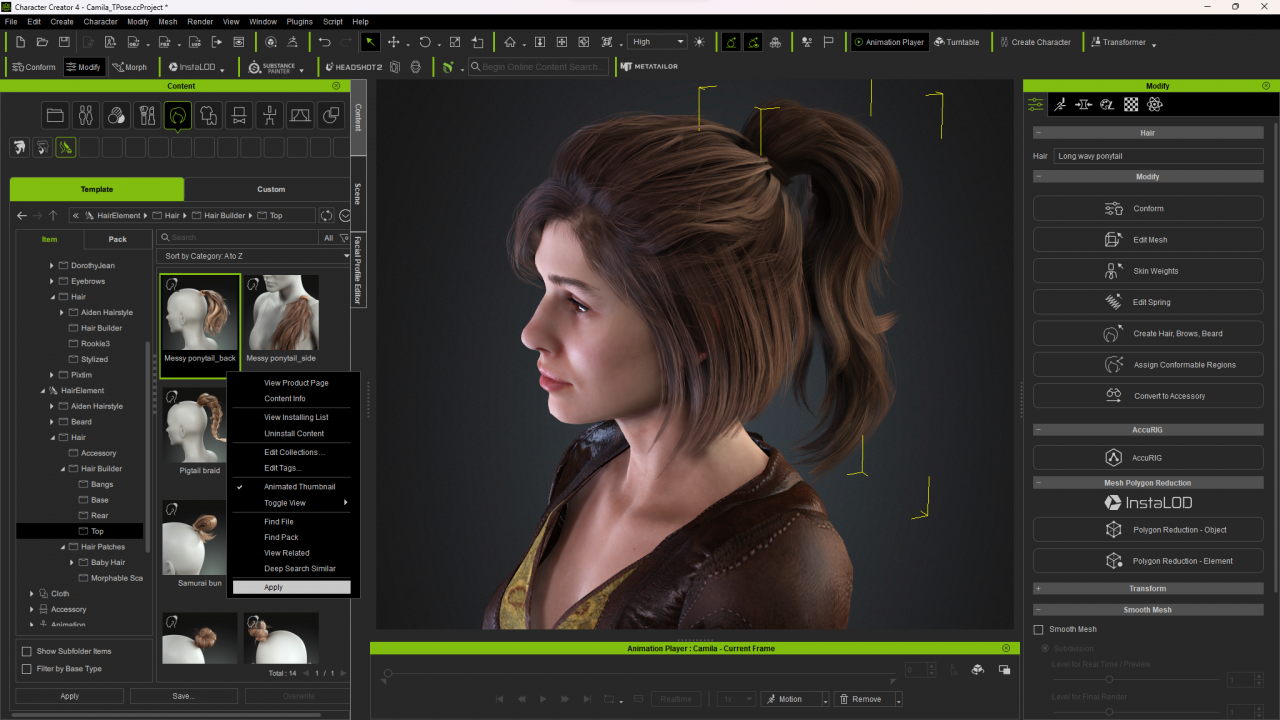1280x720 pixels.
Task: Click the Polygon Reduction - Object button
Action: (x=1147, y=530)
